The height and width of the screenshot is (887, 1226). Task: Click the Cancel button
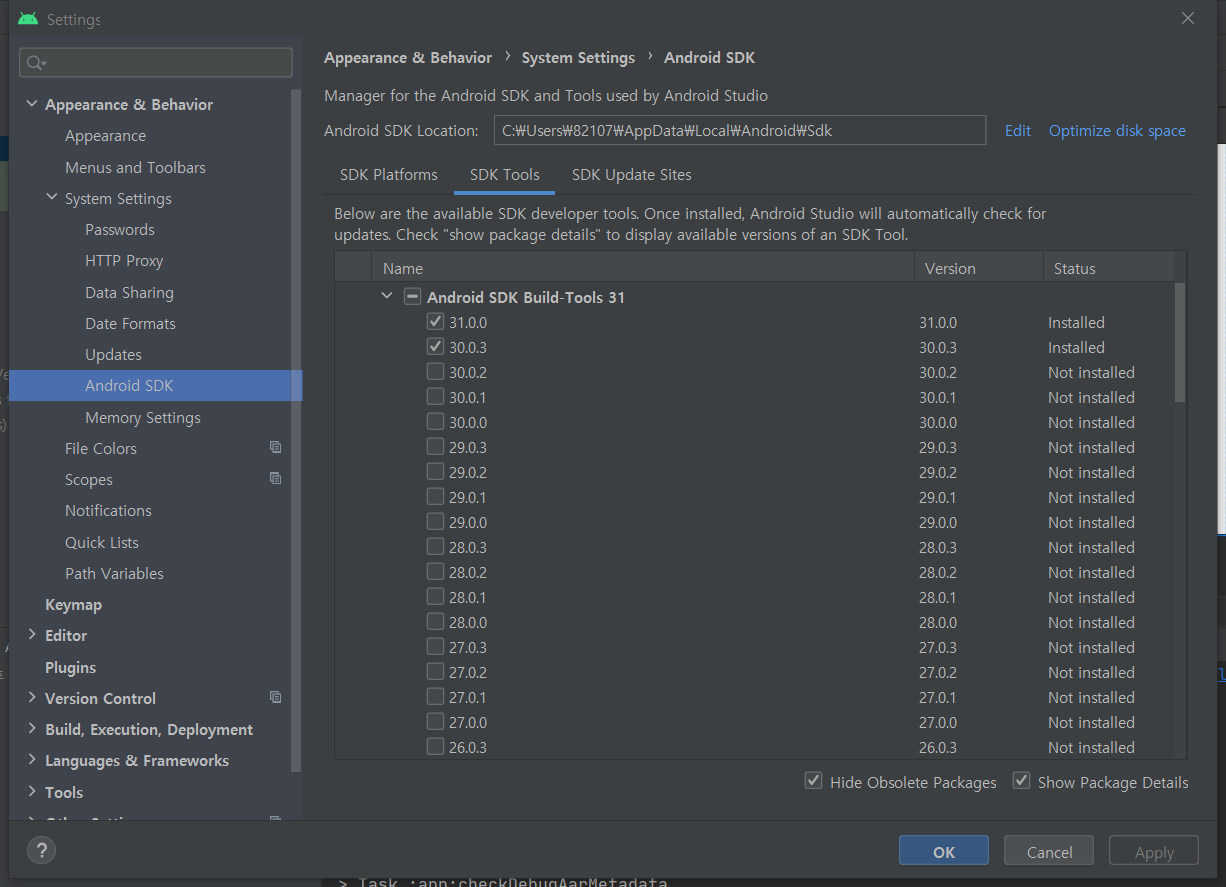coord(1050,852)
